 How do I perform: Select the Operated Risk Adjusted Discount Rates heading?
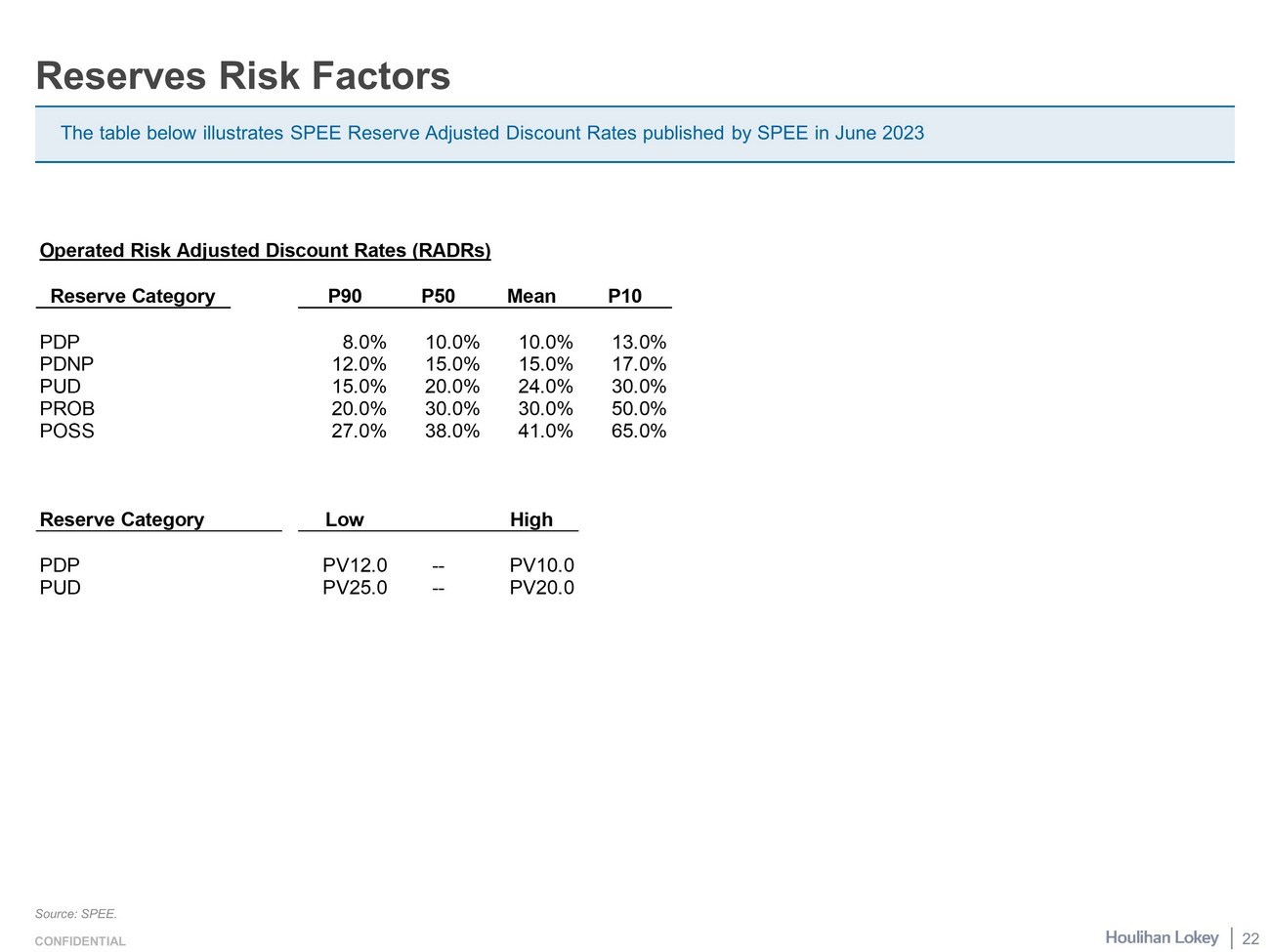(x=265, y=251)
